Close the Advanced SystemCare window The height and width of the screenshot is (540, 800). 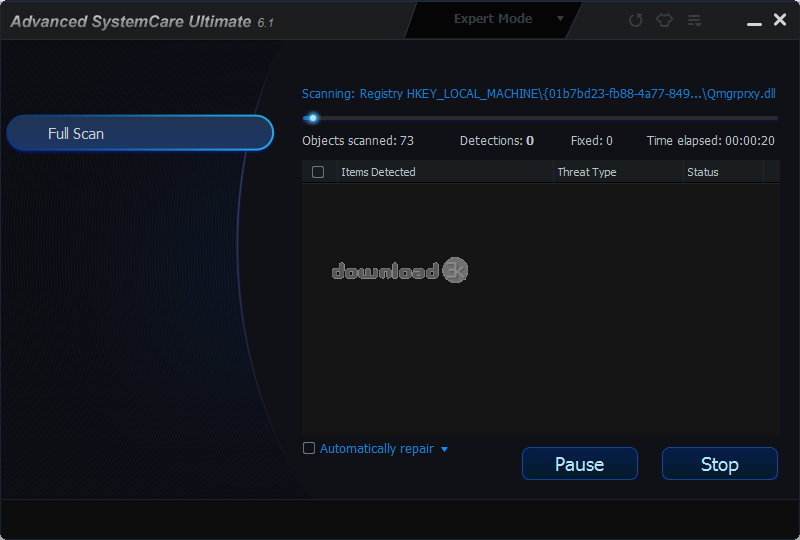pos(780,19)
